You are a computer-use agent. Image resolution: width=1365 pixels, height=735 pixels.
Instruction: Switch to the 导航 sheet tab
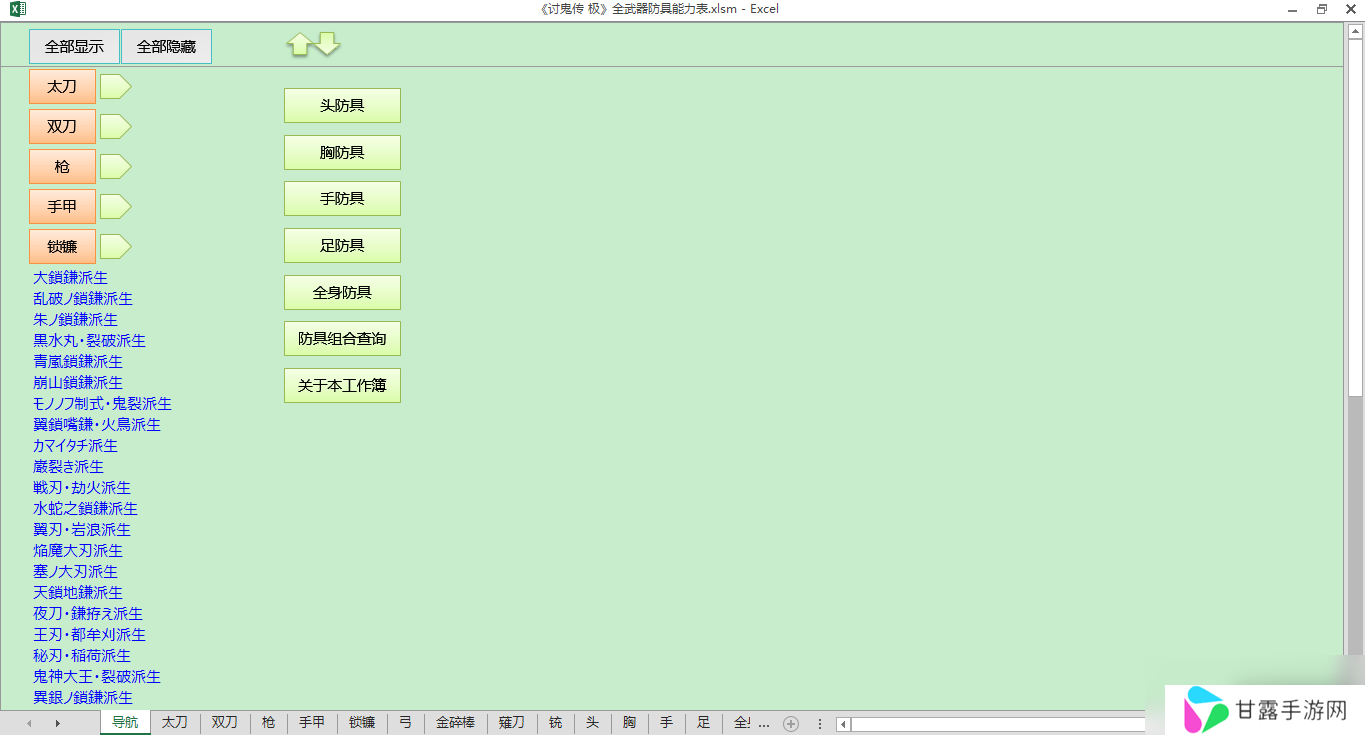click(125, 722)
